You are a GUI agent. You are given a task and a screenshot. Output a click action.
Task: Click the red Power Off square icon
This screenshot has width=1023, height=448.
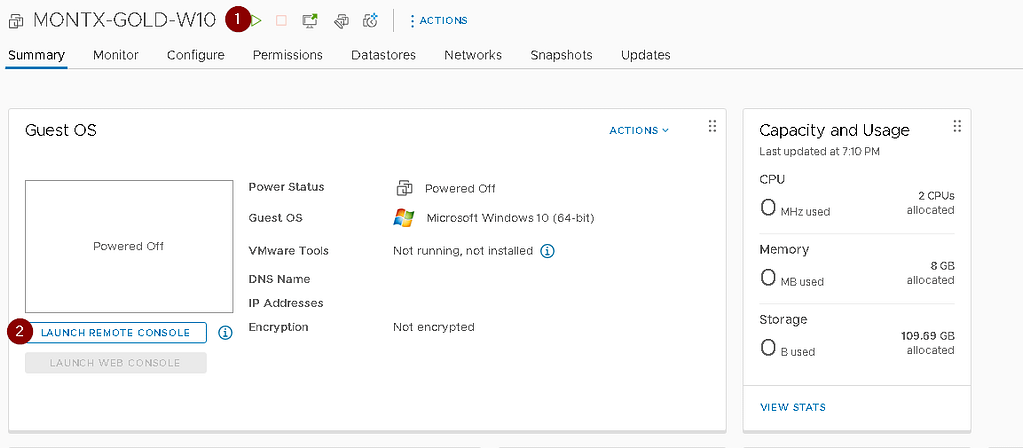pyautogui.click(x=282, y=20)
